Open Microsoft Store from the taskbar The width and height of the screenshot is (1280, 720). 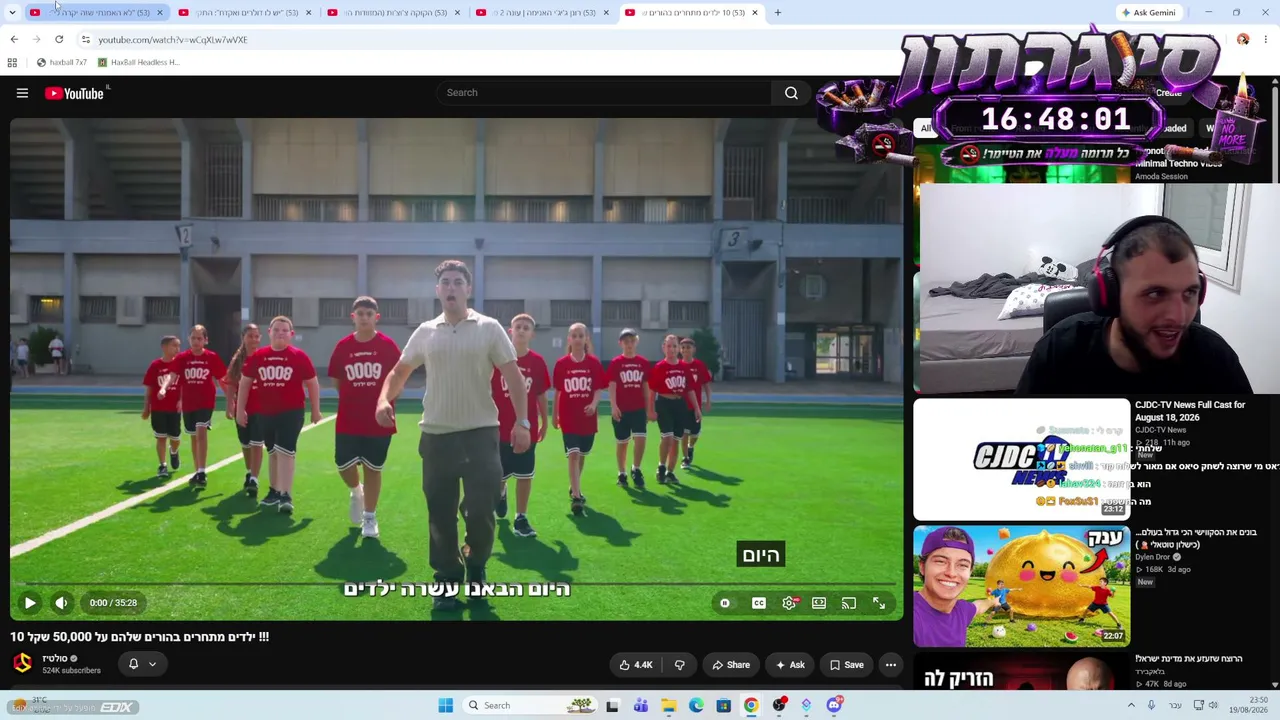pyautogui.click(x=723, y=706)
